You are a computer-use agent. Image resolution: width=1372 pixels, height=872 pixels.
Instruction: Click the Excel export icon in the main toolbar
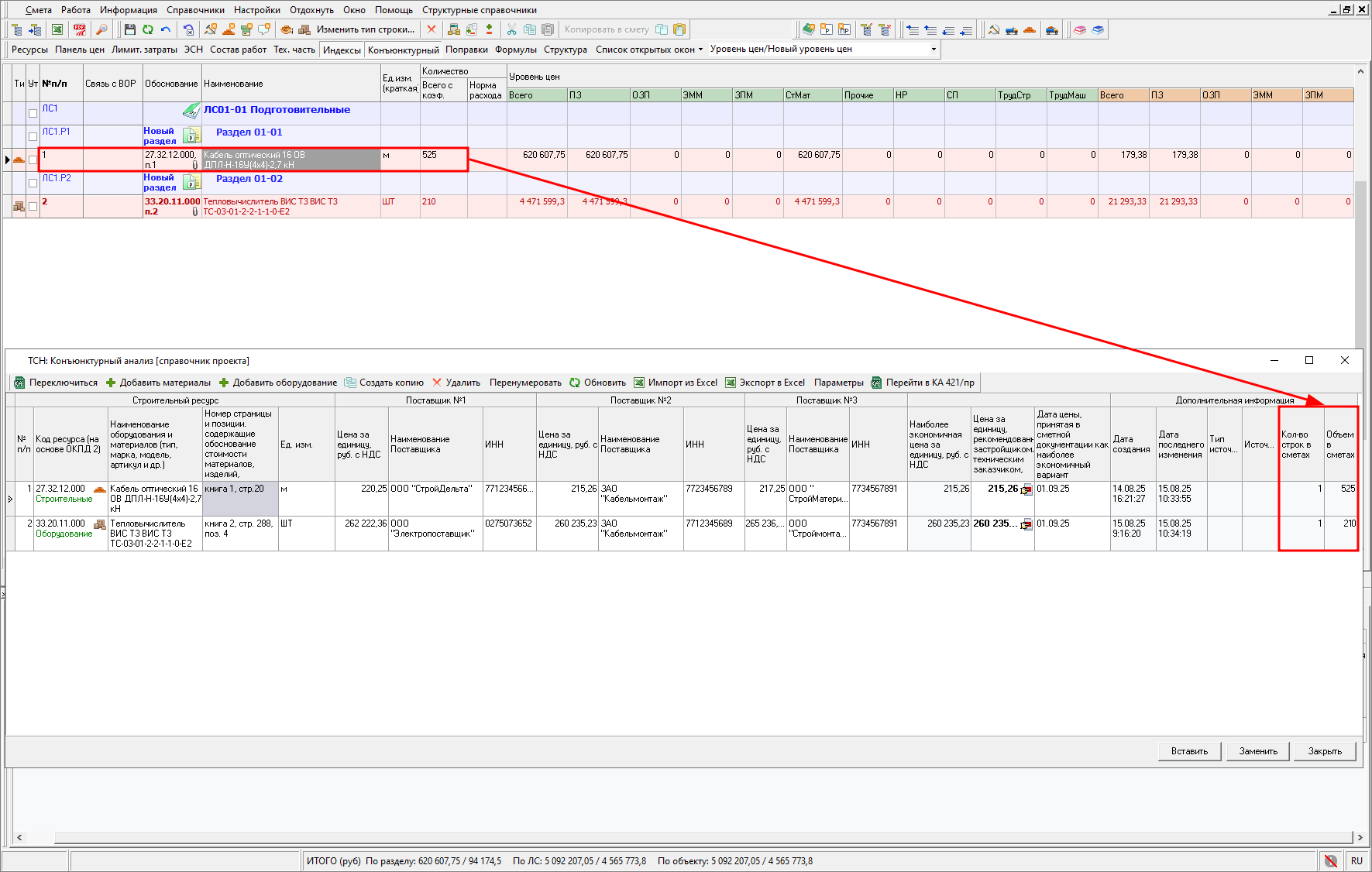click(x=57, y=29)
